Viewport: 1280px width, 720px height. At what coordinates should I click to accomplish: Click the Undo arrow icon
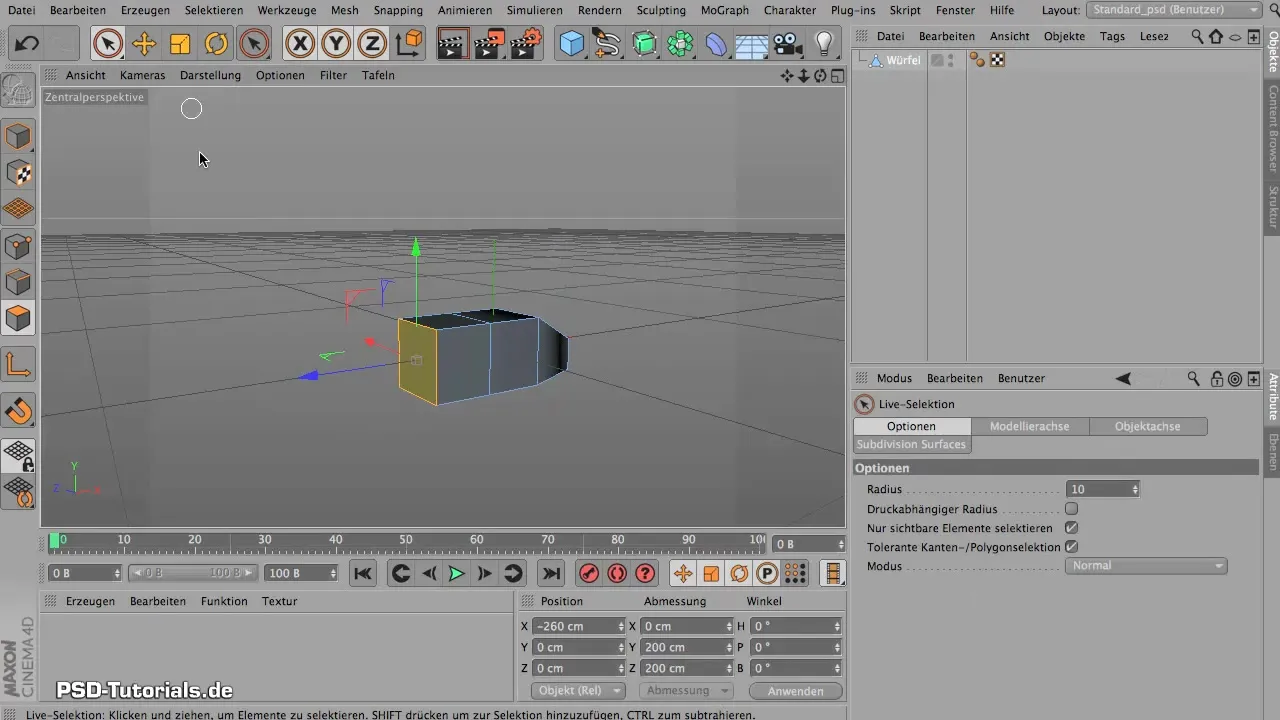click(x=27, y=44)
